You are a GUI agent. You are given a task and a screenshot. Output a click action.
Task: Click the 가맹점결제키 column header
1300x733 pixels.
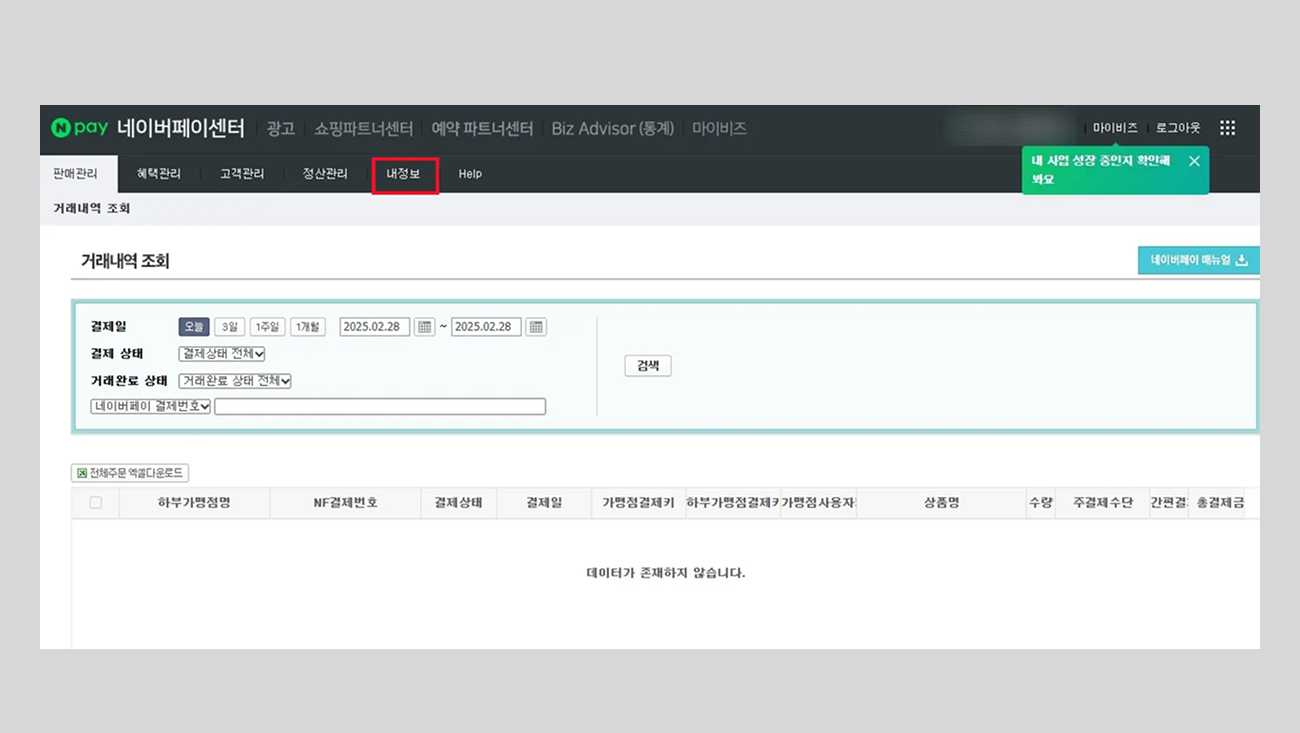coord(638,503)
